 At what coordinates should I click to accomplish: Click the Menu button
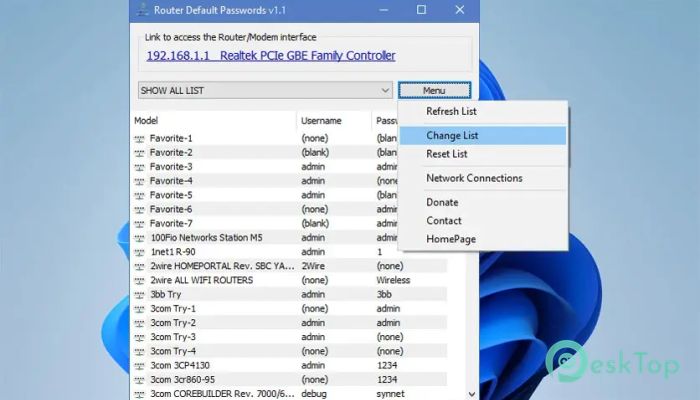(x=434, y=90)
